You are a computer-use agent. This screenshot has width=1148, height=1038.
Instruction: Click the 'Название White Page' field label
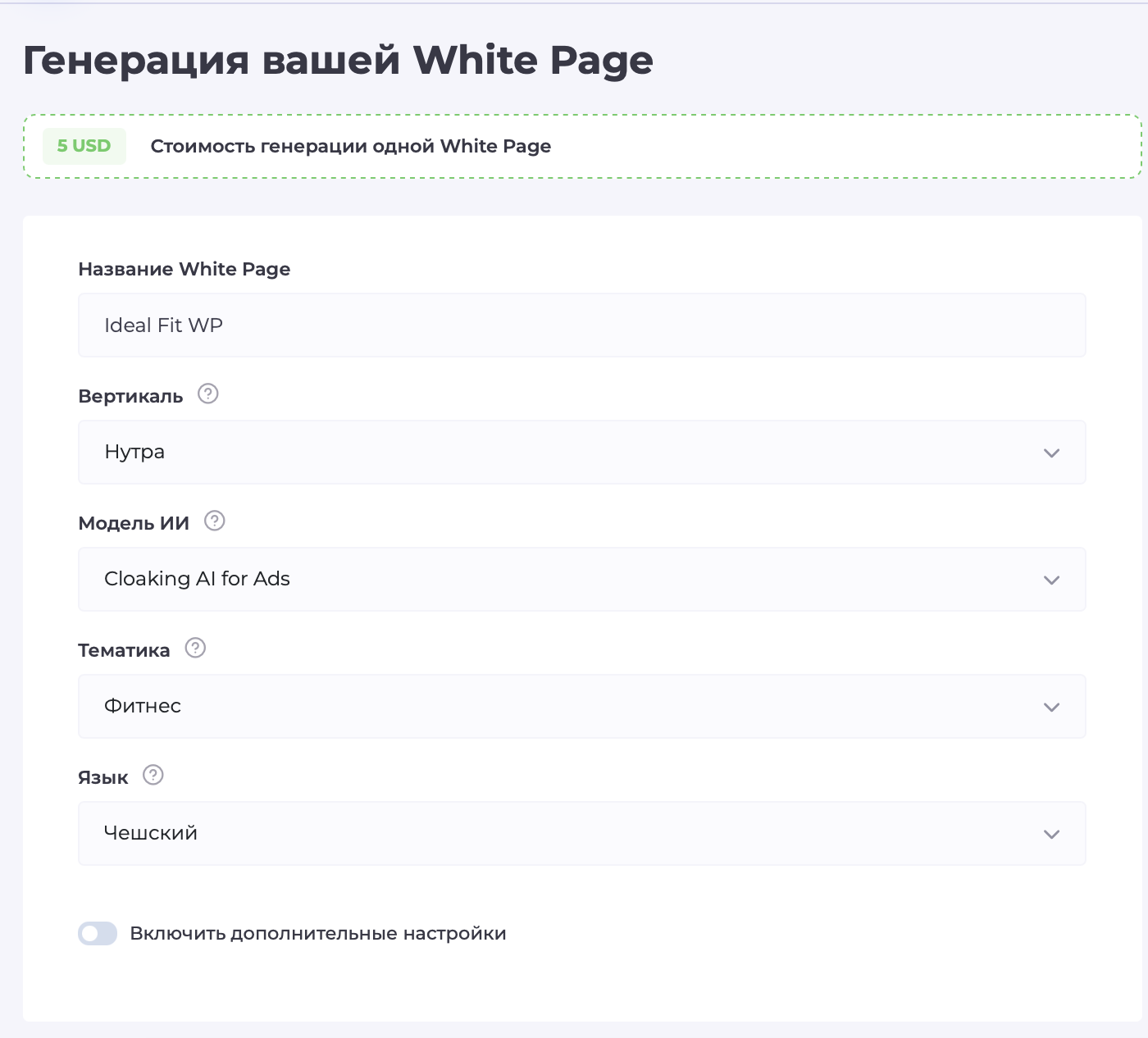click(x=184, y=270)
